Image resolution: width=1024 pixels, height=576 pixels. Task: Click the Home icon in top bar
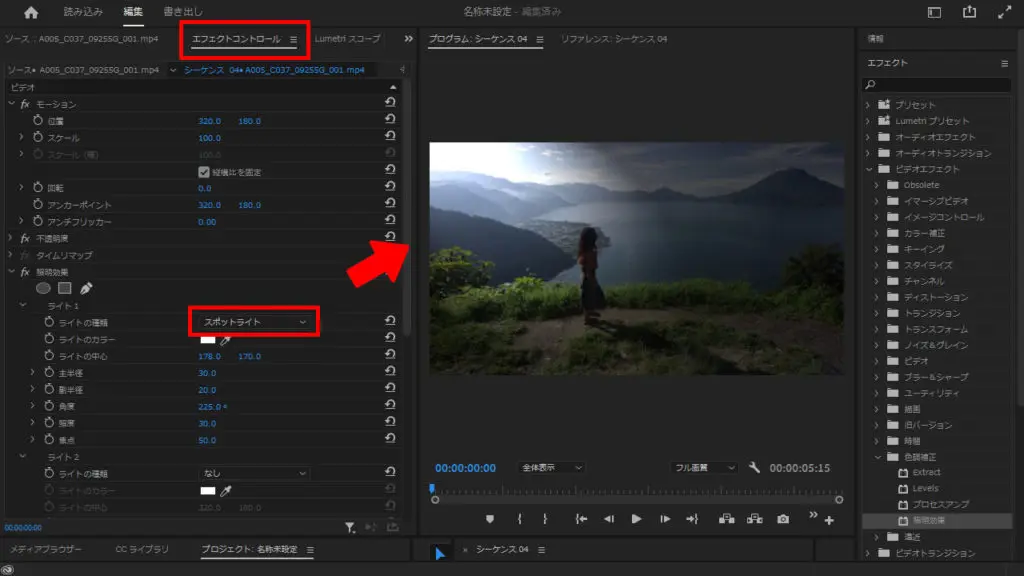click(30, 13)
